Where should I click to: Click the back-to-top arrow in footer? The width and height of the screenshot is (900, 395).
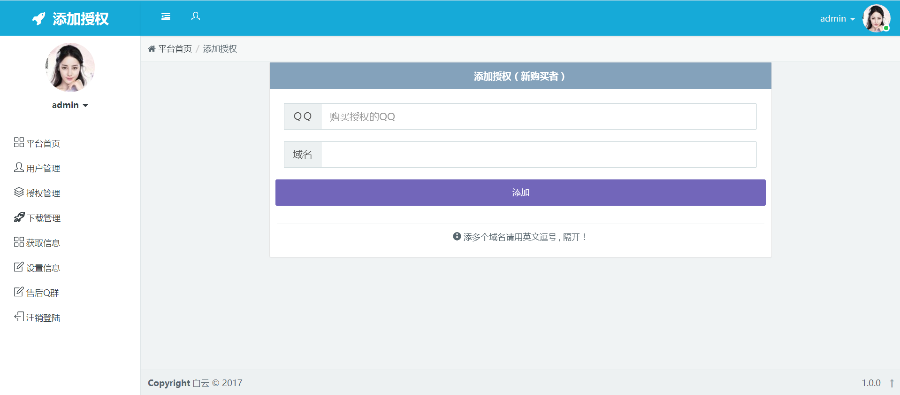(891, 383)
